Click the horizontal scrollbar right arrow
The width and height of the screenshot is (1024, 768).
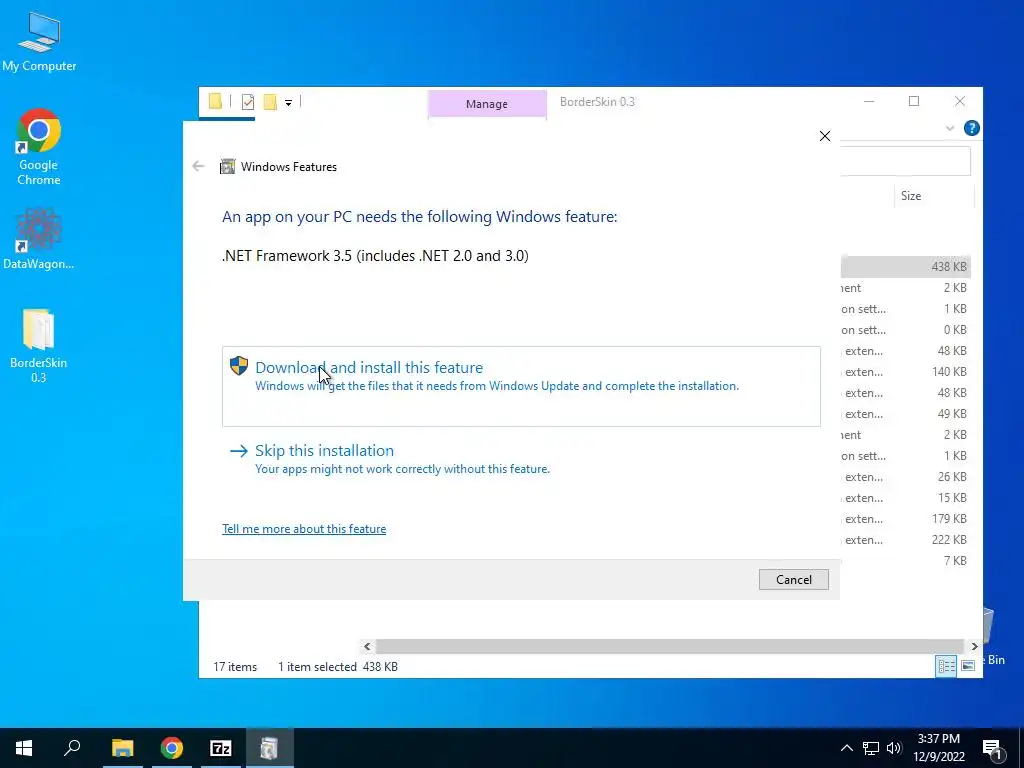click(x=974, y=647)
